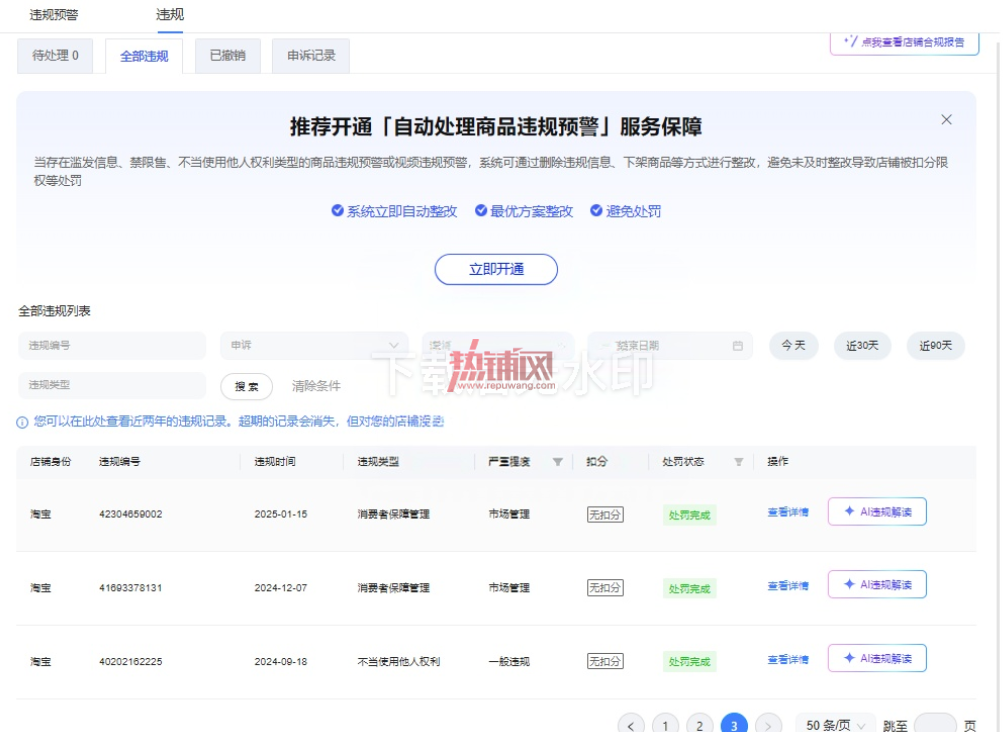The width and height of the screenshot is (1003, 732).
Task: Click the 违规编号 input field
Action: 112,346
